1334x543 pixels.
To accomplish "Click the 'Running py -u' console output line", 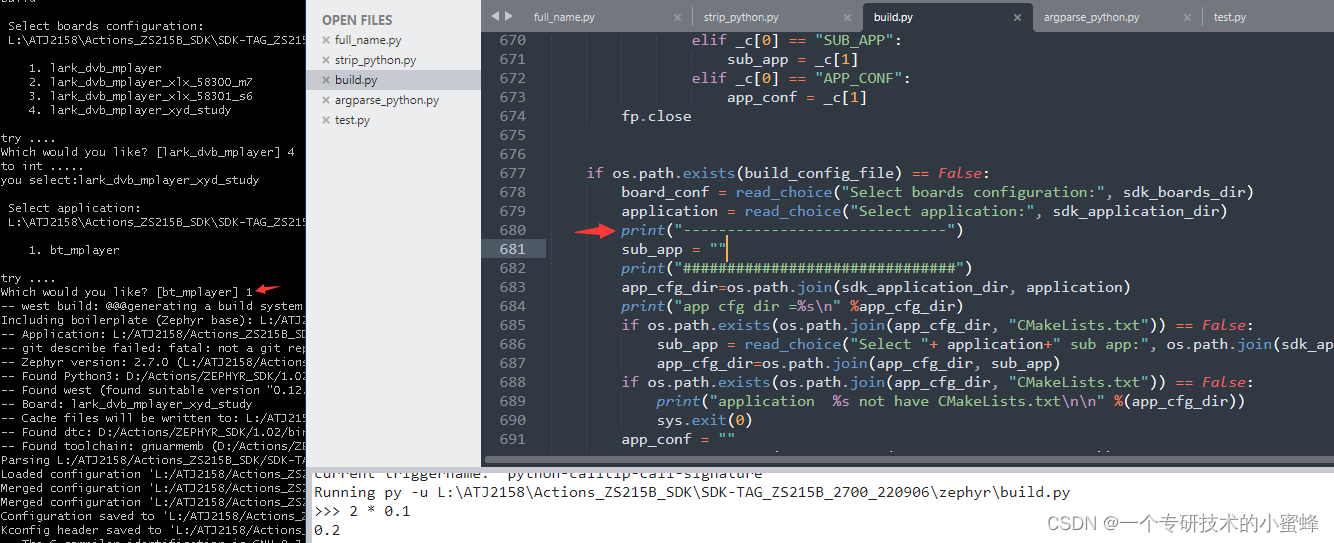I will pos(691,492).
